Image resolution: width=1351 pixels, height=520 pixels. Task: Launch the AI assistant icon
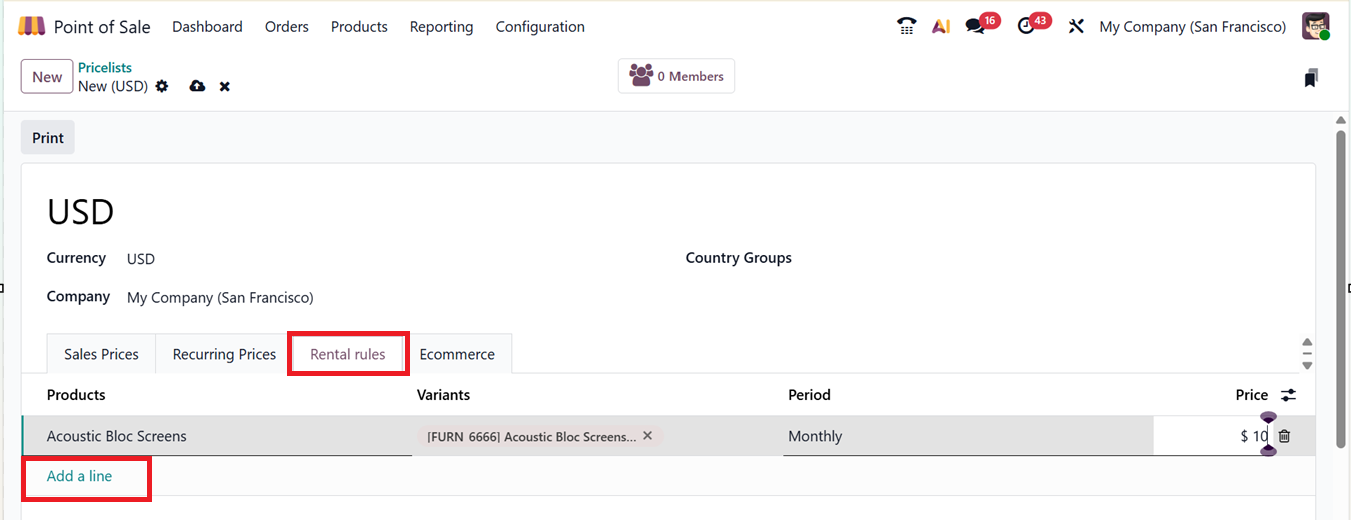point(940,27)
